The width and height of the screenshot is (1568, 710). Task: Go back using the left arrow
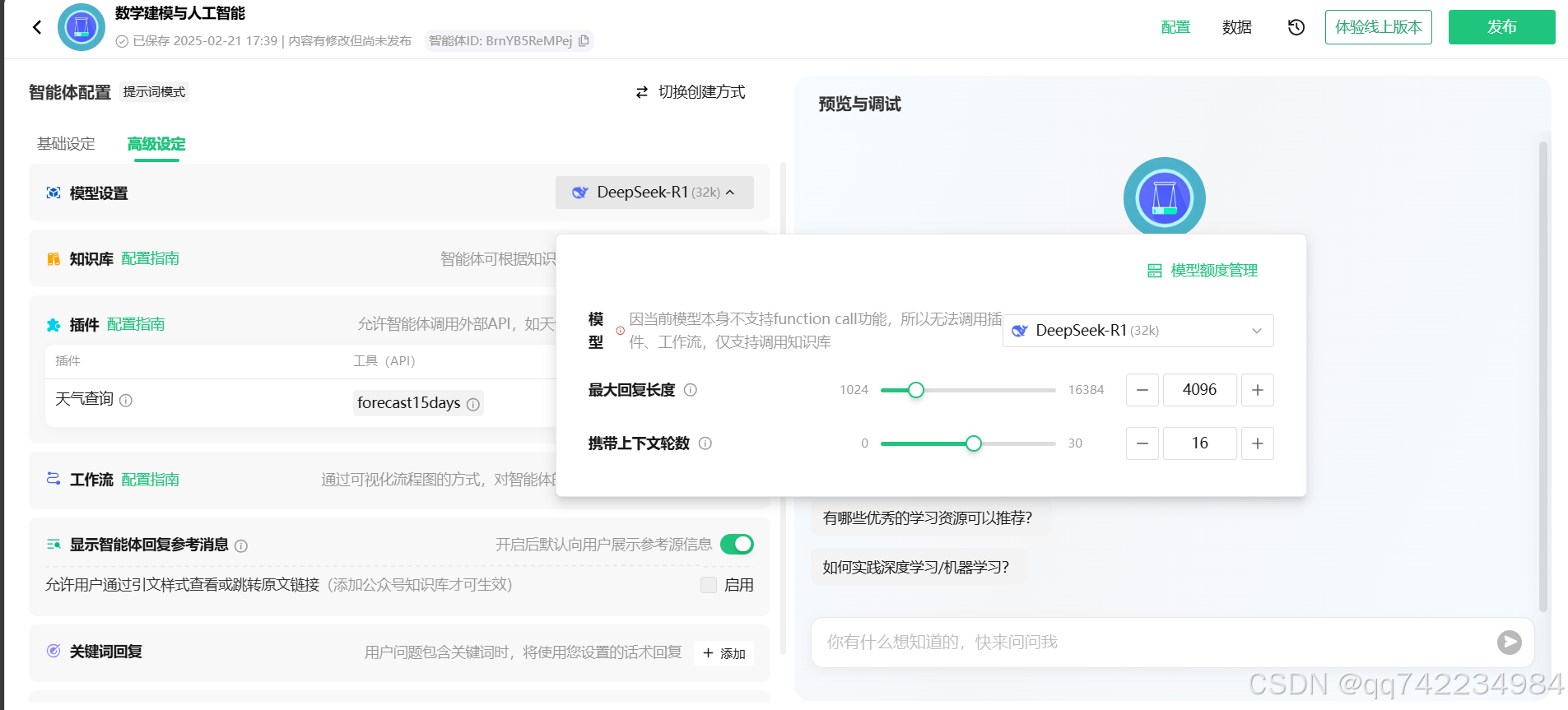[x=37, y=27]
